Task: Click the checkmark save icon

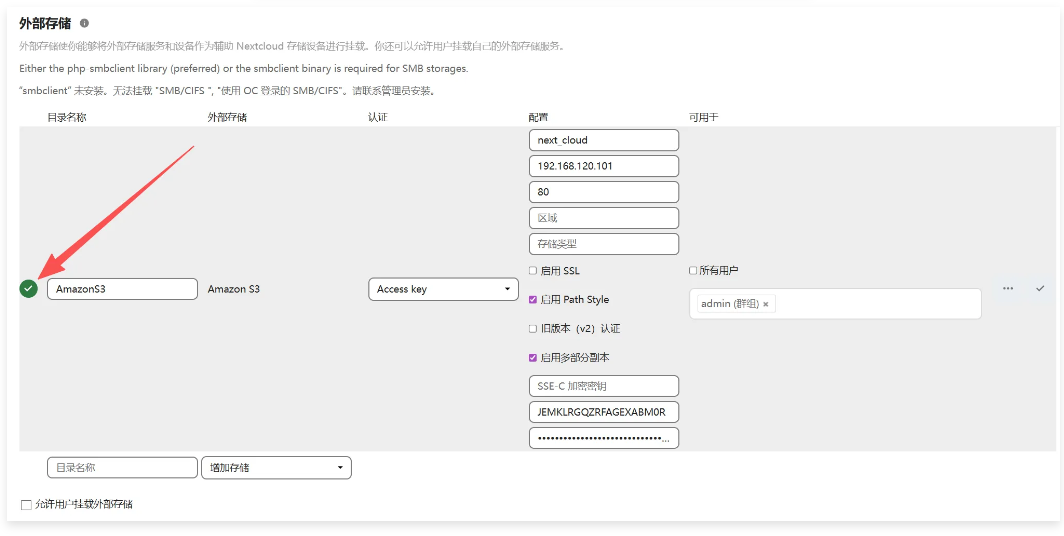Action: [1039, 288]
